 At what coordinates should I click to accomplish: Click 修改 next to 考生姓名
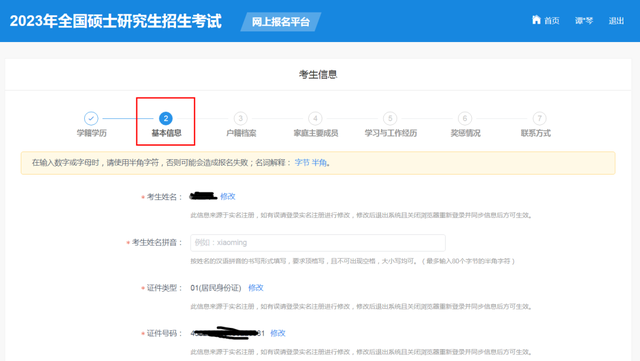click(228, 196)
